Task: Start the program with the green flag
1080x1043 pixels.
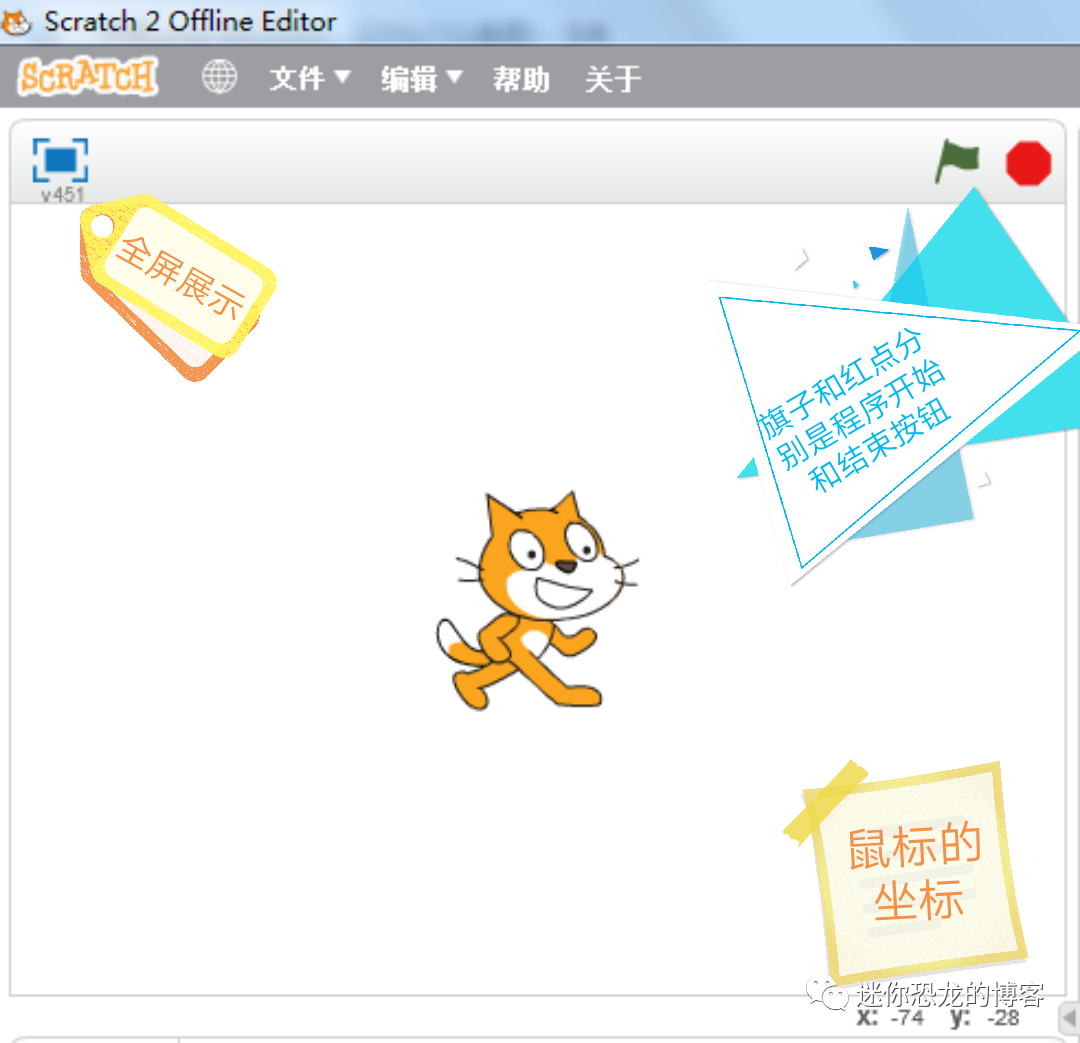Action: [x=957, y=161]
